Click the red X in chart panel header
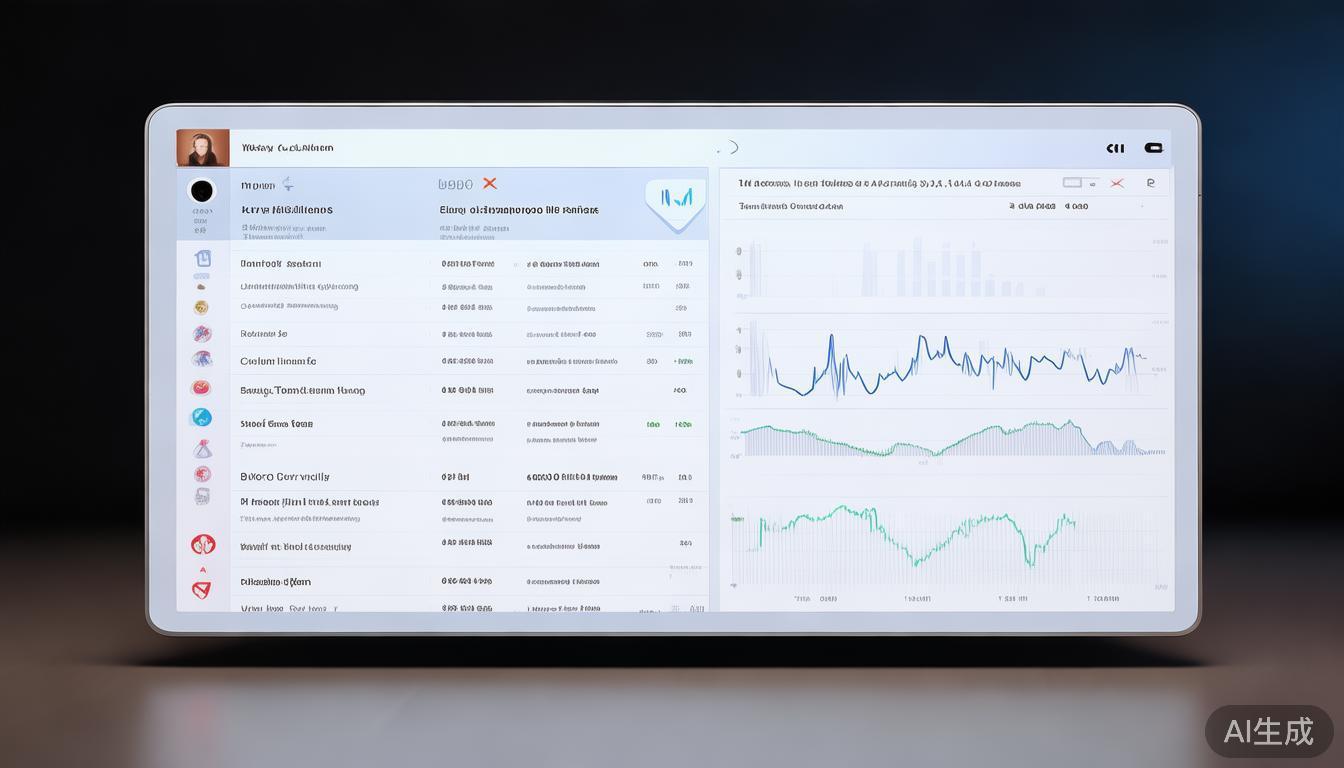1344x768 pixels. 1117,183
